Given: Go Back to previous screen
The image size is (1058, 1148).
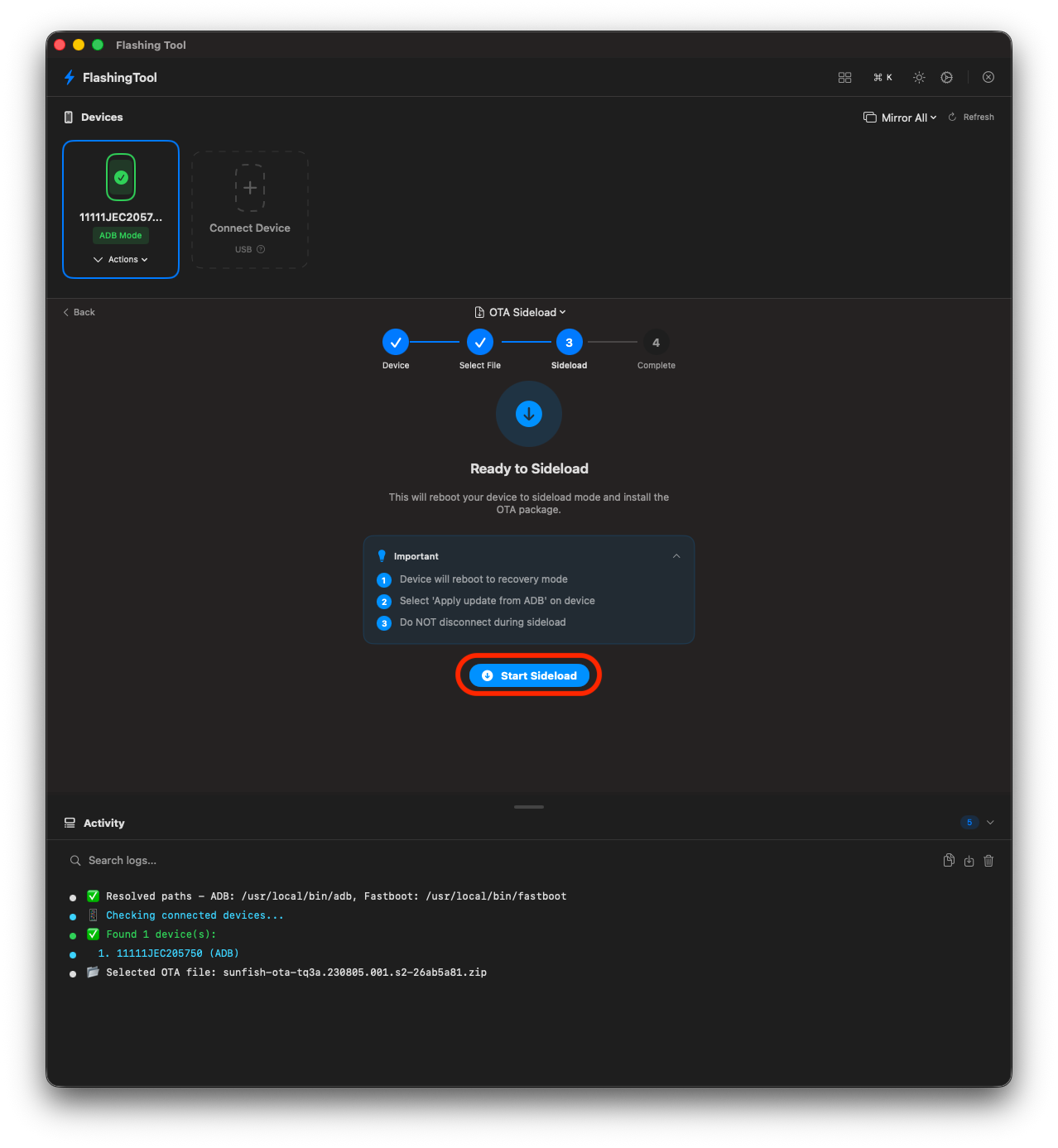Looking at the screenshot, I should (x=79, y=312).
